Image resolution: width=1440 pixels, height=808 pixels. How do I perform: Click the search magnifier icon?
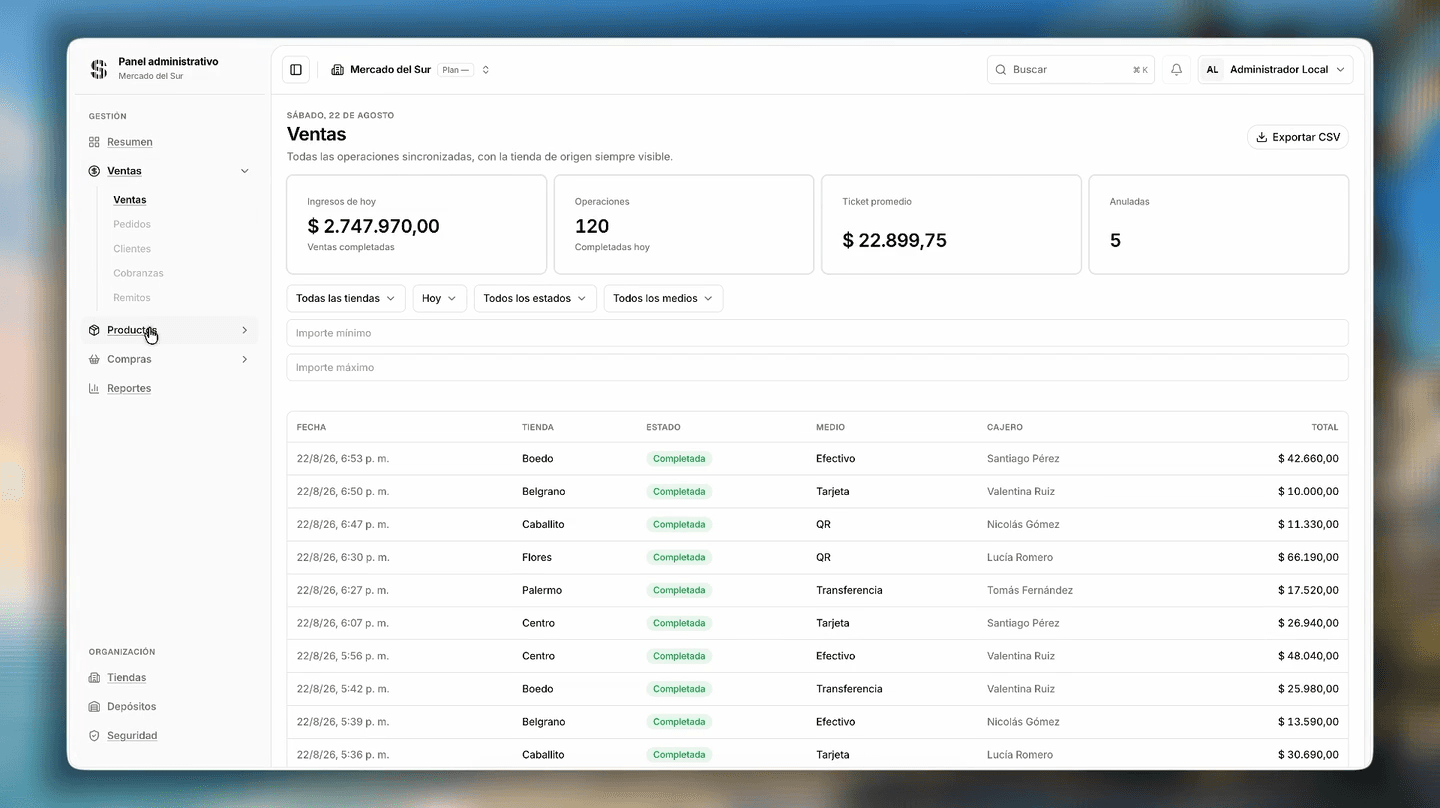(x=1001, y=70)
